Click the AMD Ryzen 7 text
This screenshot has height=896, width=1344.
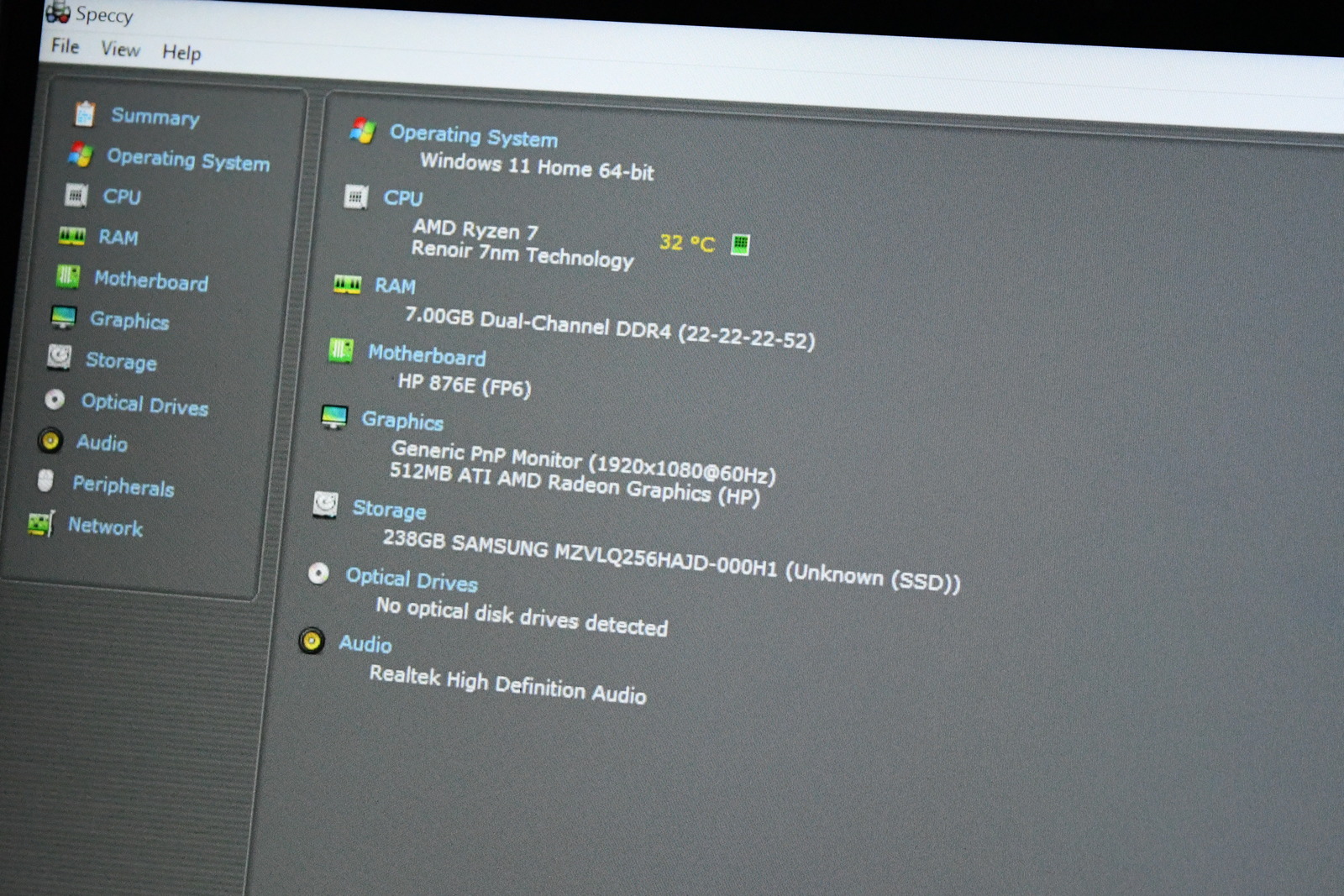(x=475, y=229)
